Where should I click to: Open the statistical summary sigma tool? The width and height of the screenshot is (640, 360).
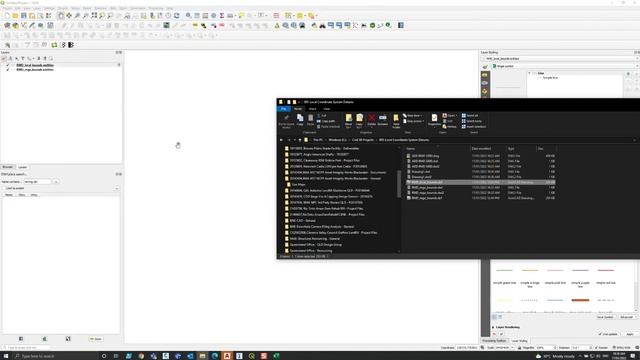[222, 16]
